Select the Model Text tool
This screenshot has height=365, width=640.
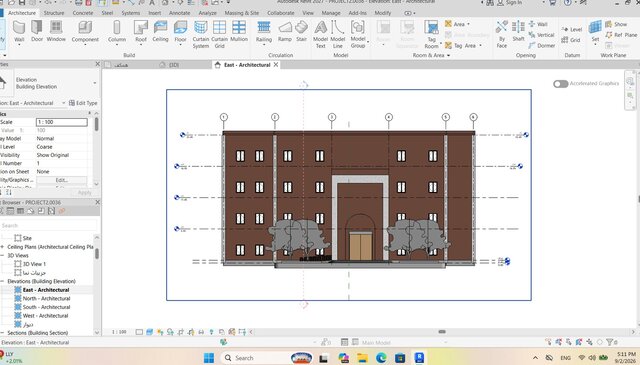(x=320, y=35)
